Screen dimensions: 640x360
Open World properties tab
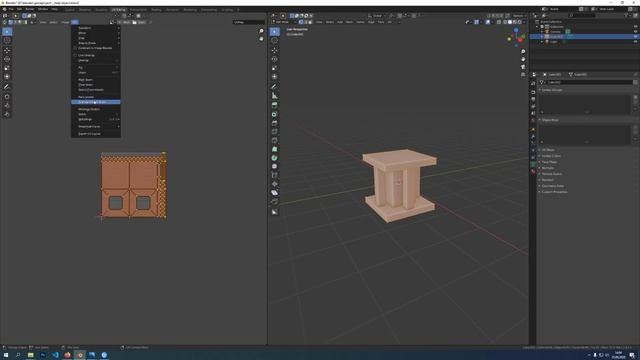533,120
